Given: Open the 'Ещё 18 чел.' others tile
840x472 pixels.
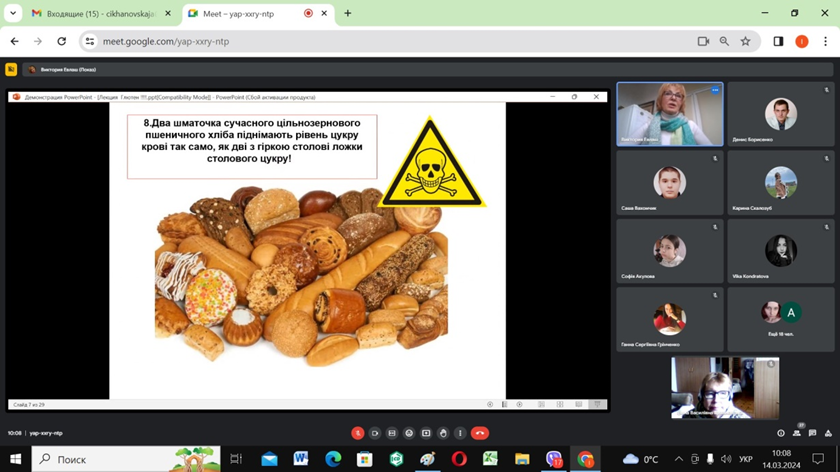Looking at the screenshot, I should (781, 319).
